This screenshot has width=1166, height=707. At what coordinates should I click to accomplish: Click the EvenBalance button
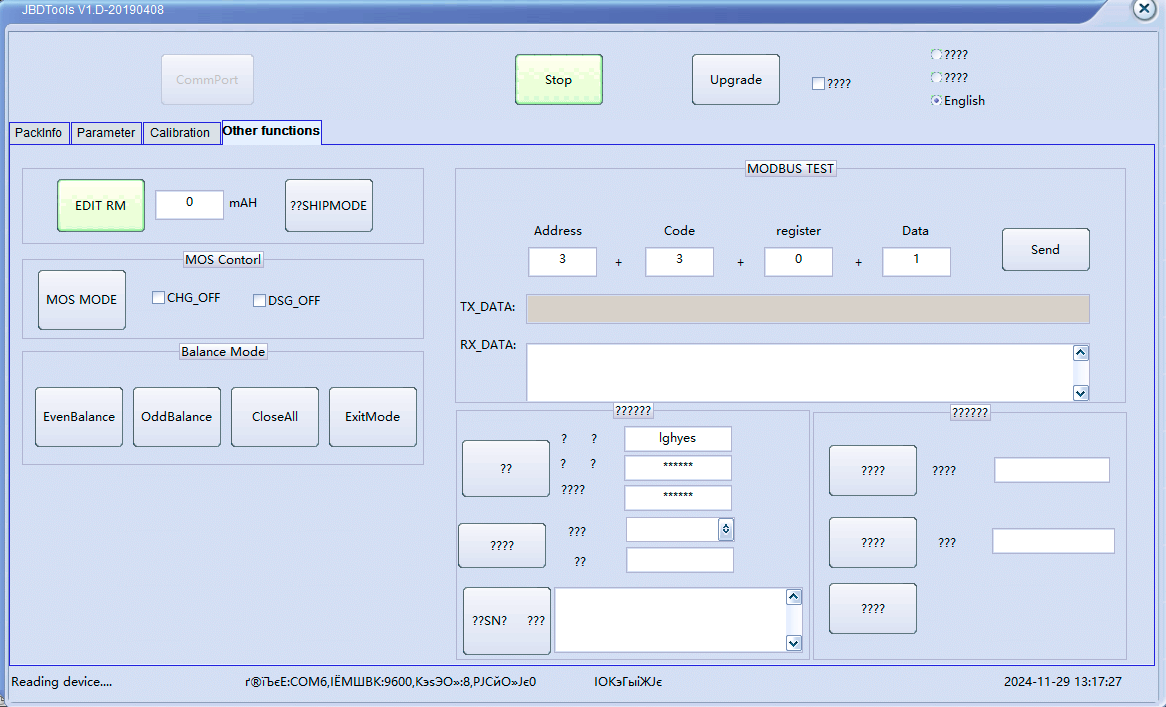click(x=79, y=416)
